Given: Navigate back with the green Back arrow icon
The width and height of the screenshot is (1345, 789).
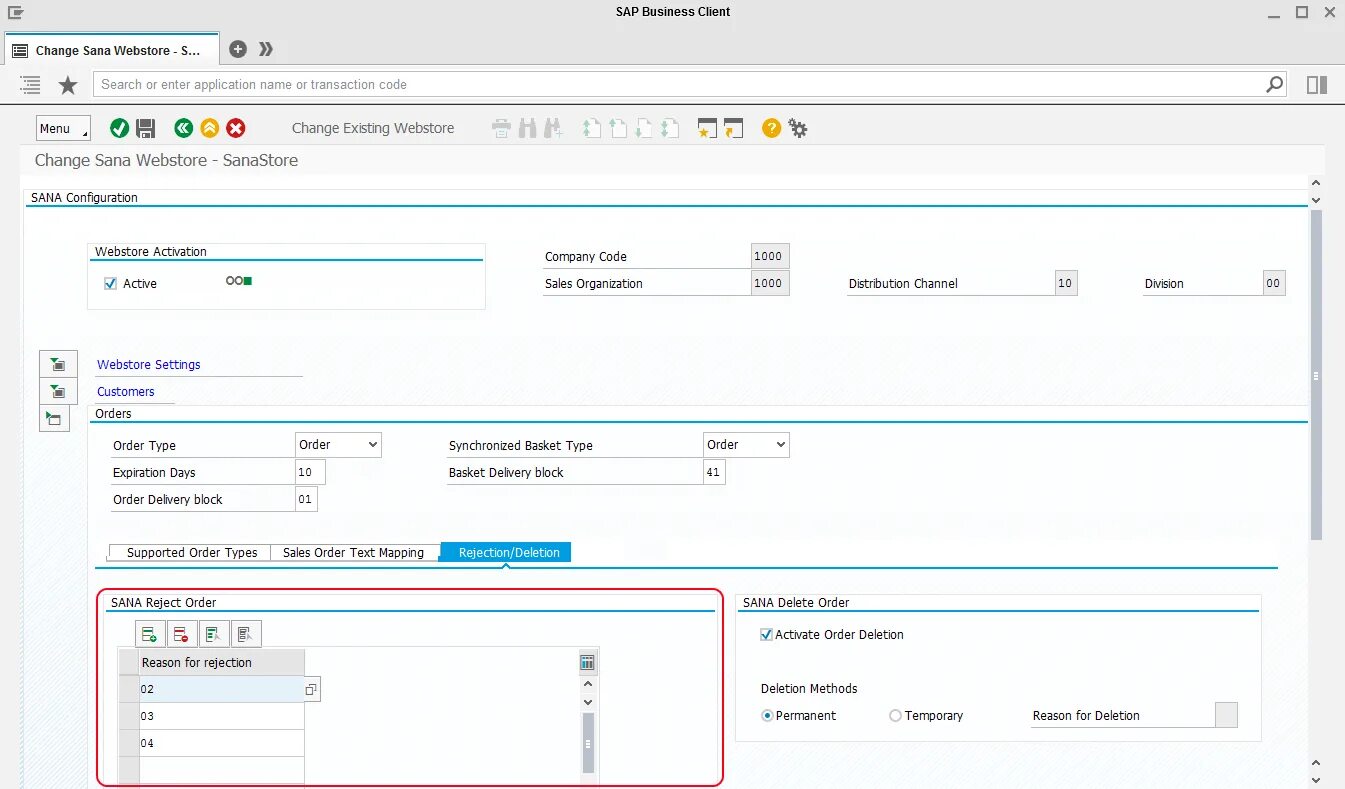Looking at the screenshot, I should tap(183, 128).
